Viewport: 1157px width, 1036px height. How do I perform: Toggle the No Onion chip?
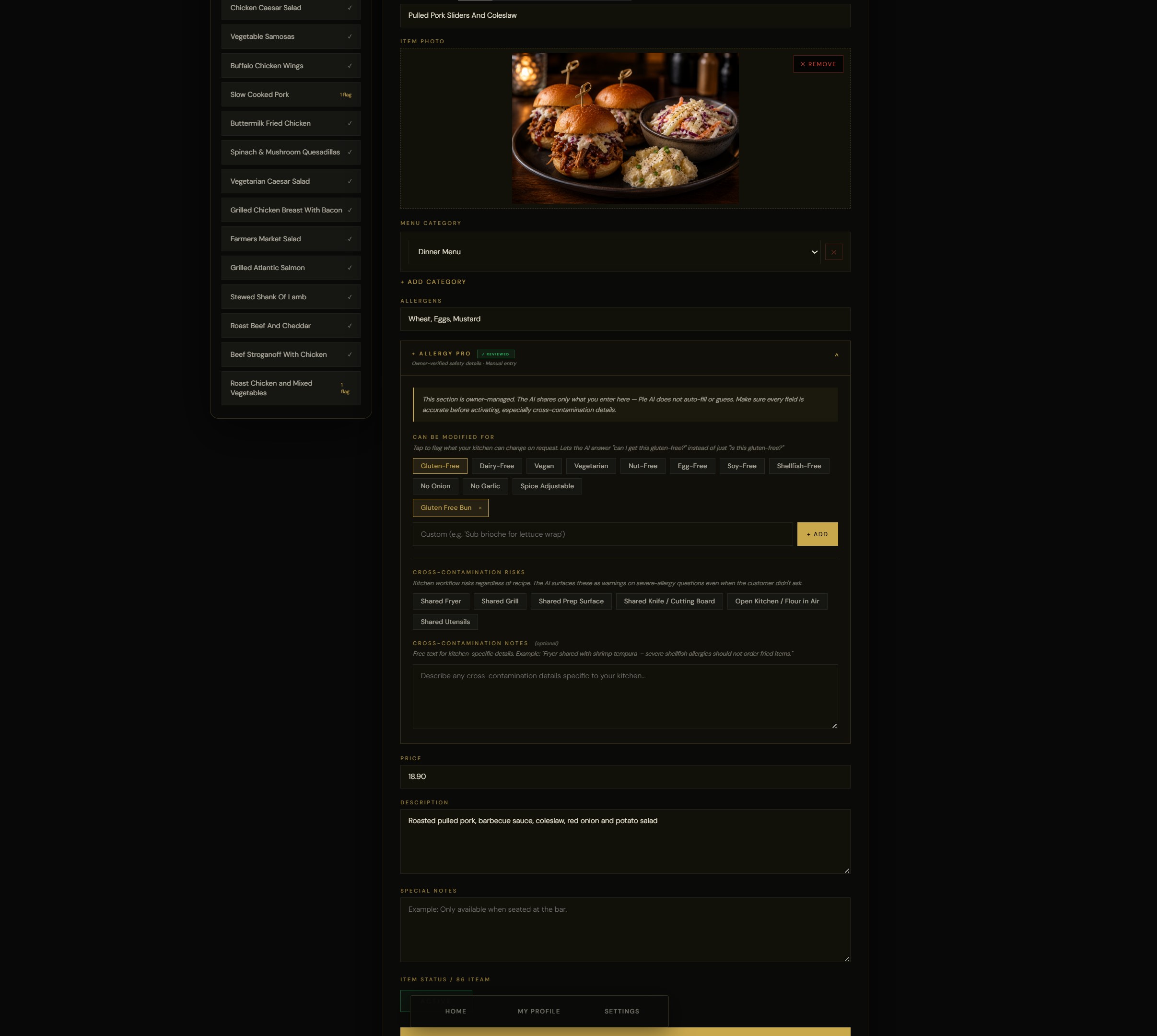(x=435, y=486)
